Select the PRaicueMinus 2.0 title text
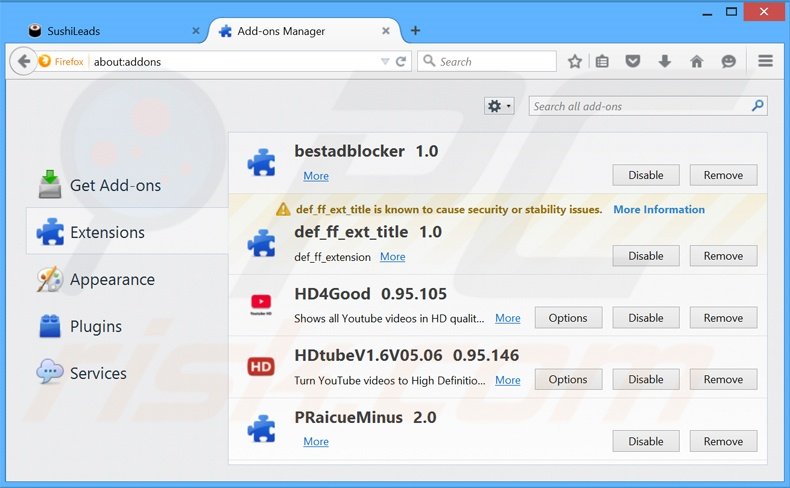Screen dimensions: 790x488 click(x=365, y=417)
